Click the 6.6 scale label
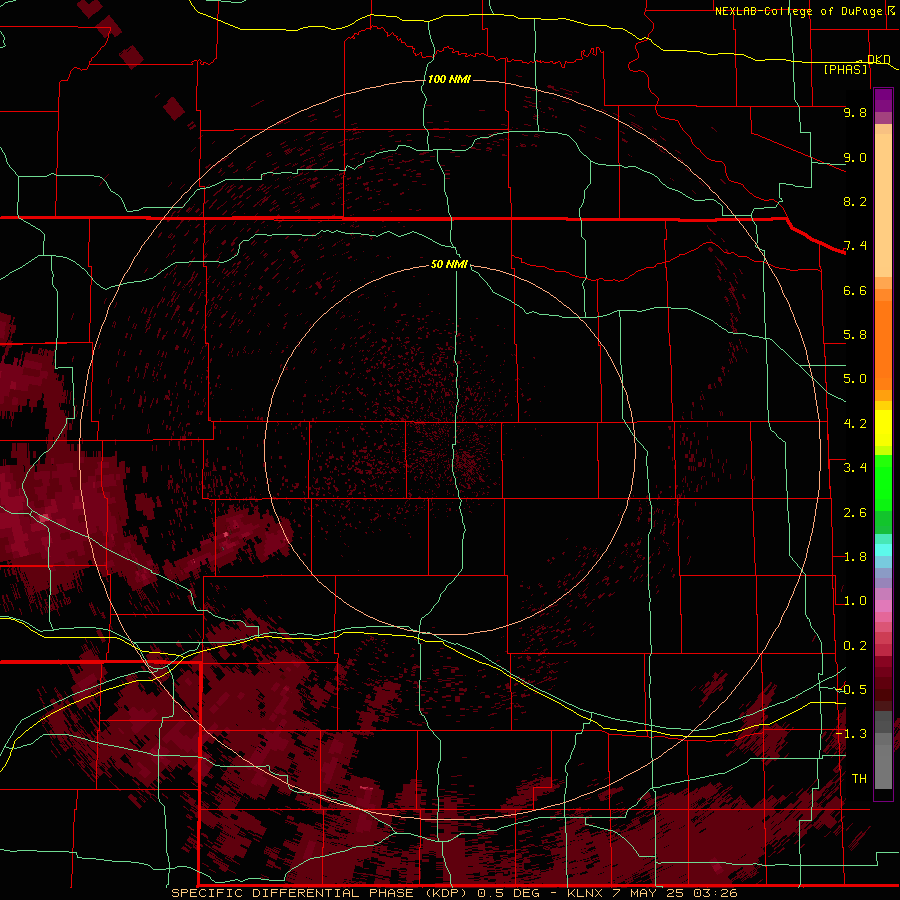Screen dimensions: 900x900 [x=855, y=290]
